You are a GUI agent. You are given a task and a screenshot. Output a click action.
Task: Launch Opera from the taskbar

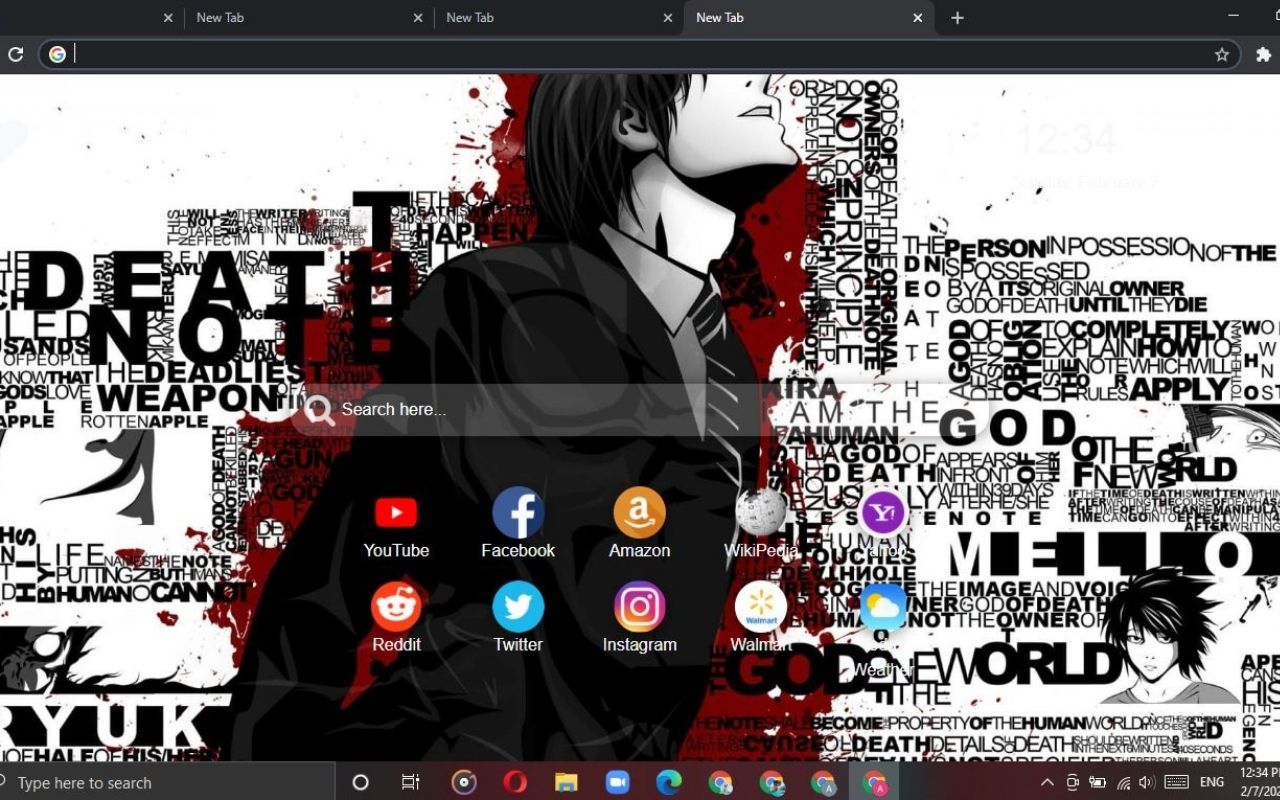coord(515,782)
